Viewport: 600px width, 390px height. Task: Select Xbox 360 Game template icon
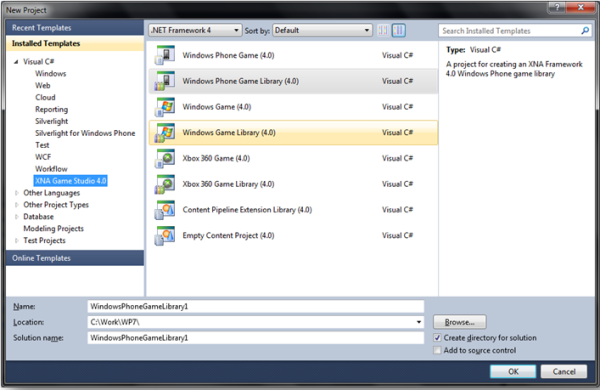pyautogui.click(x=165, y=158)
